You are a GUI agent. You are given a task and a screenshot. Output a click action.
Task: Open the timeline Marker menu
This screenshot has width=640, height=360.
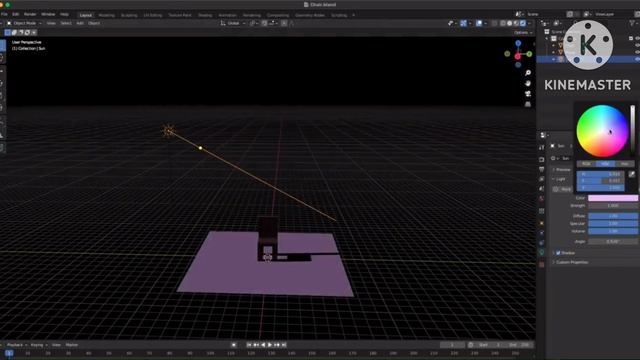(71, 345)
